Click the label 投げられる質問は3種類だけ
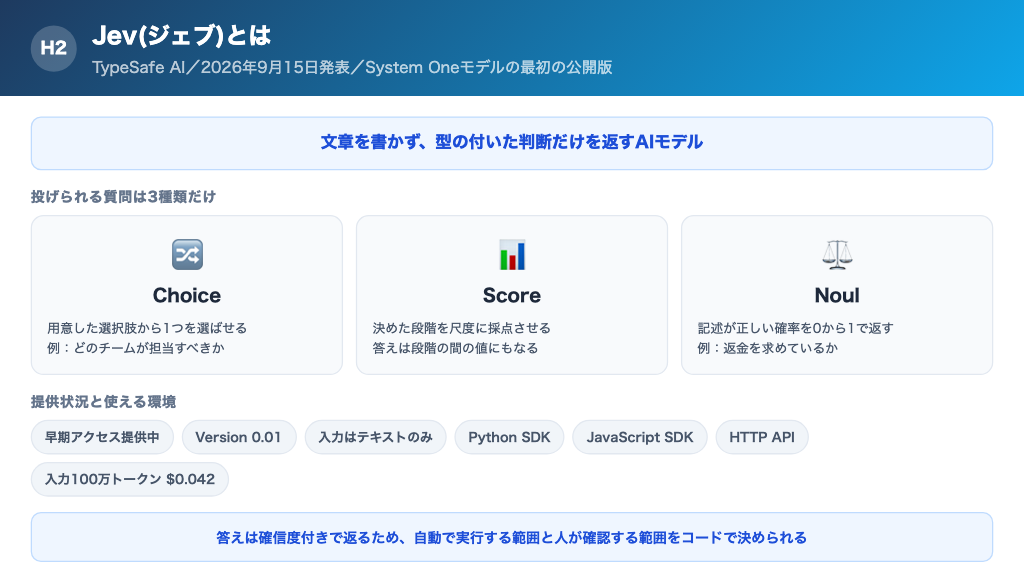 123,197
